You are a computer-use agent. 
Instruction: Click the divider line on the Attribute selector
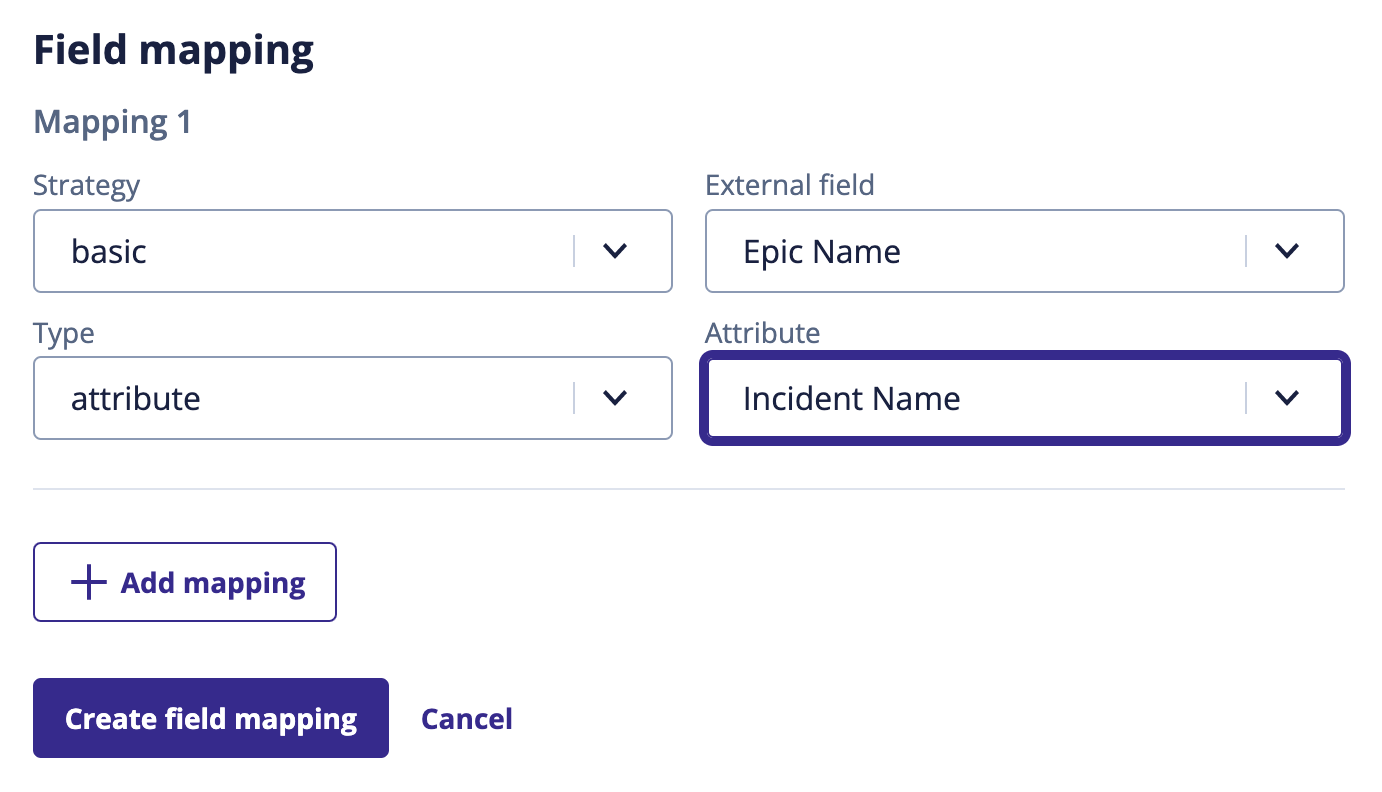(1246, 398)
